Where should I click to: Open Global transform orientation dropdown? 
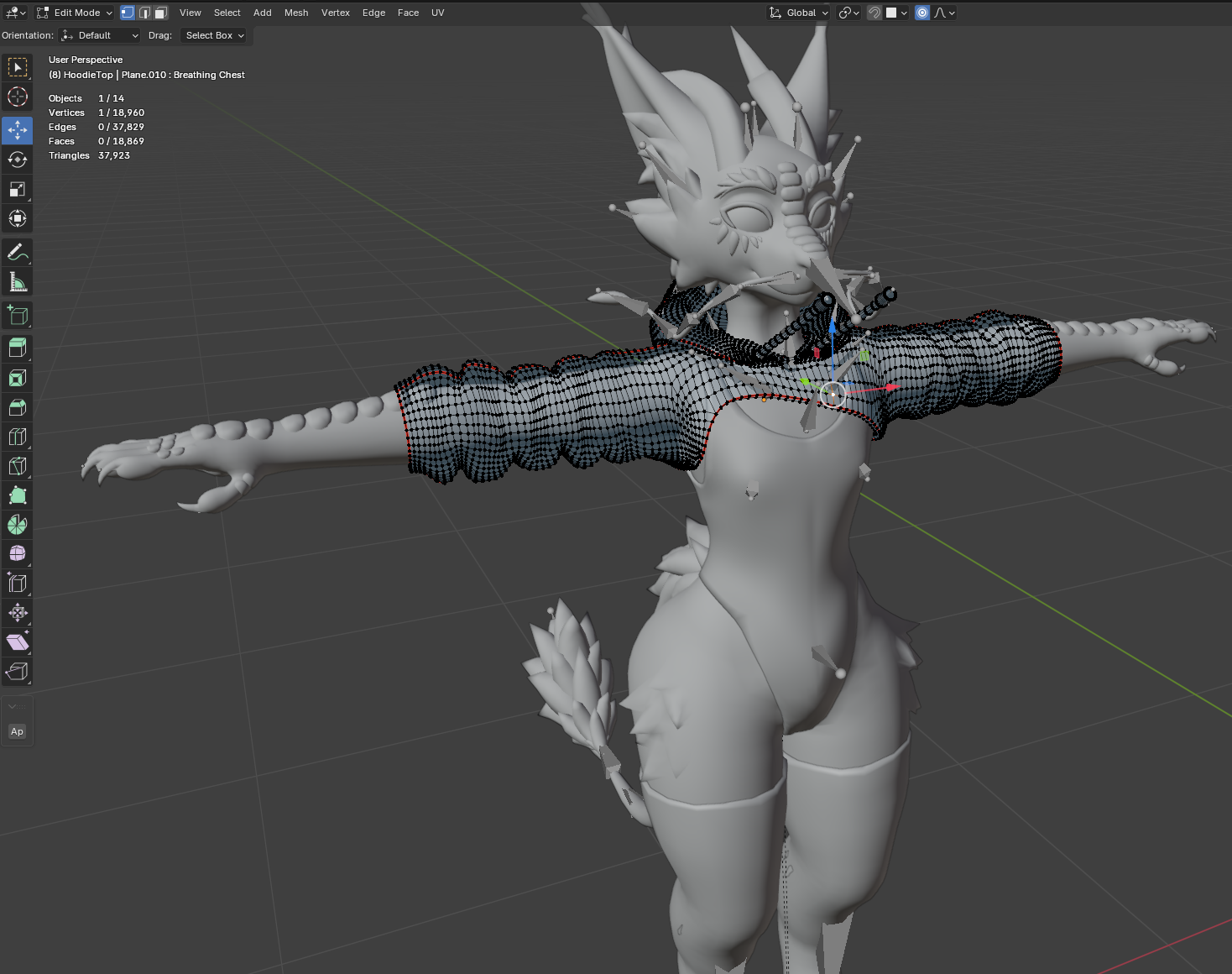tap(798, 13)
